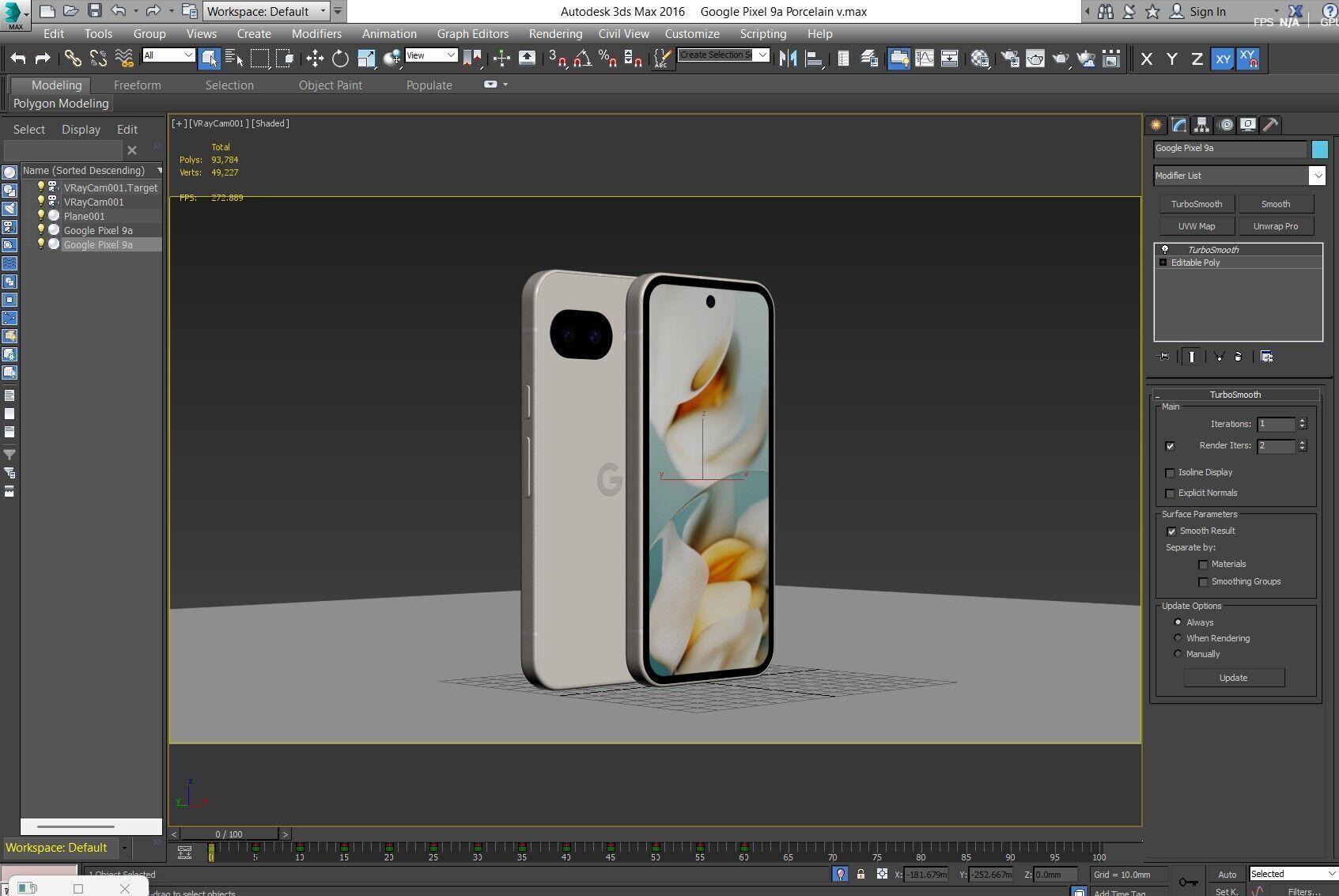Click the Align tool icon
The width and height of the screenshot is (1339, 896).
pos(814,59)
